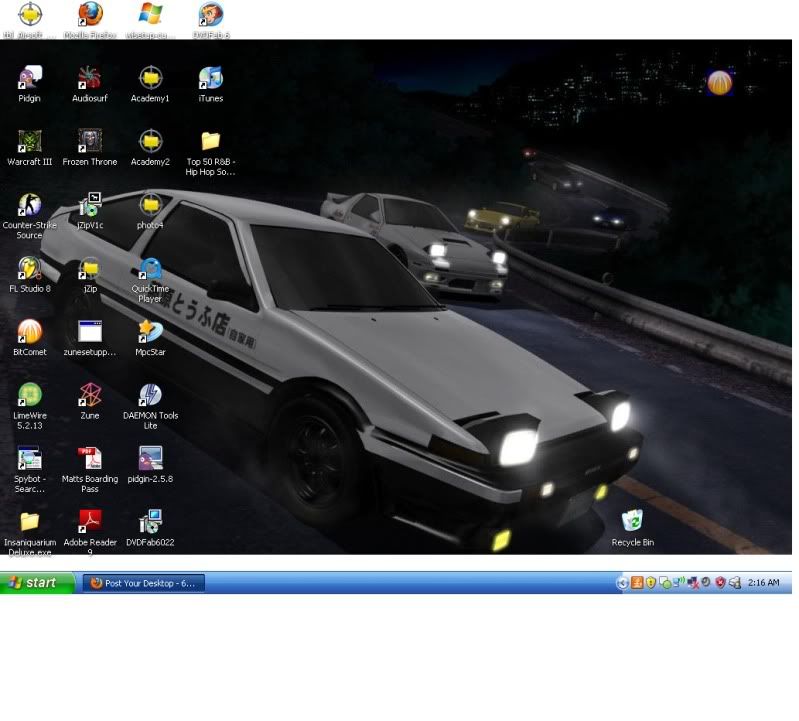The height and width of the screenshot is (721, 799).
Task: Click the 2:16 AM taskbar clock
Action: [x=763, y=582]
